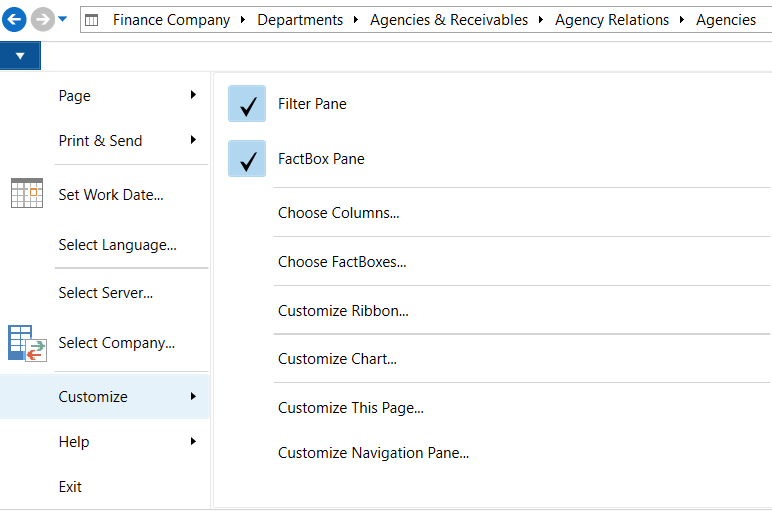Expand the Help submenu arrow

coord(192,442)
